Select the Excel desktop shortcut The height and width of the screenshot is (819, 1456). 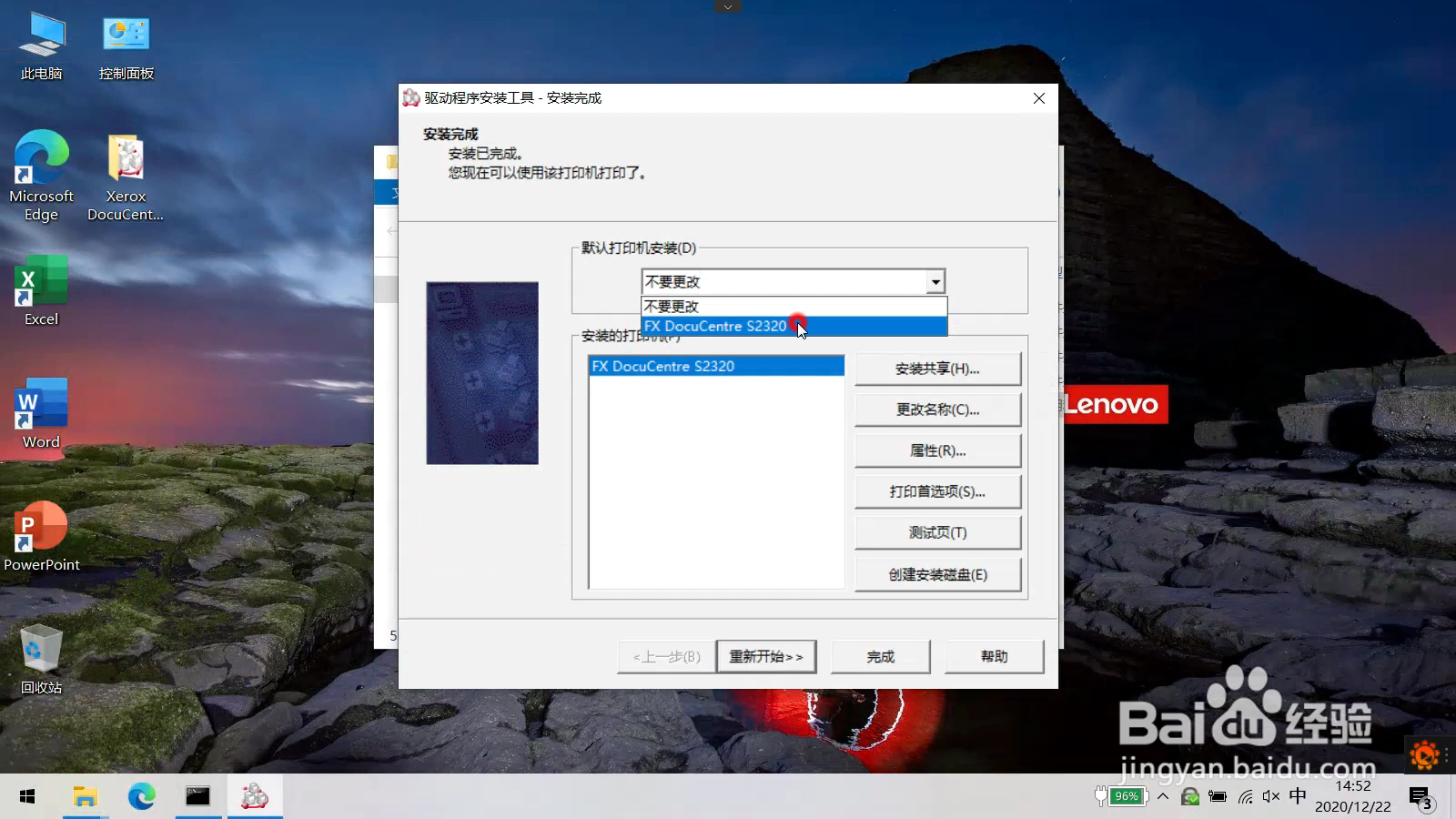[41, 291]
